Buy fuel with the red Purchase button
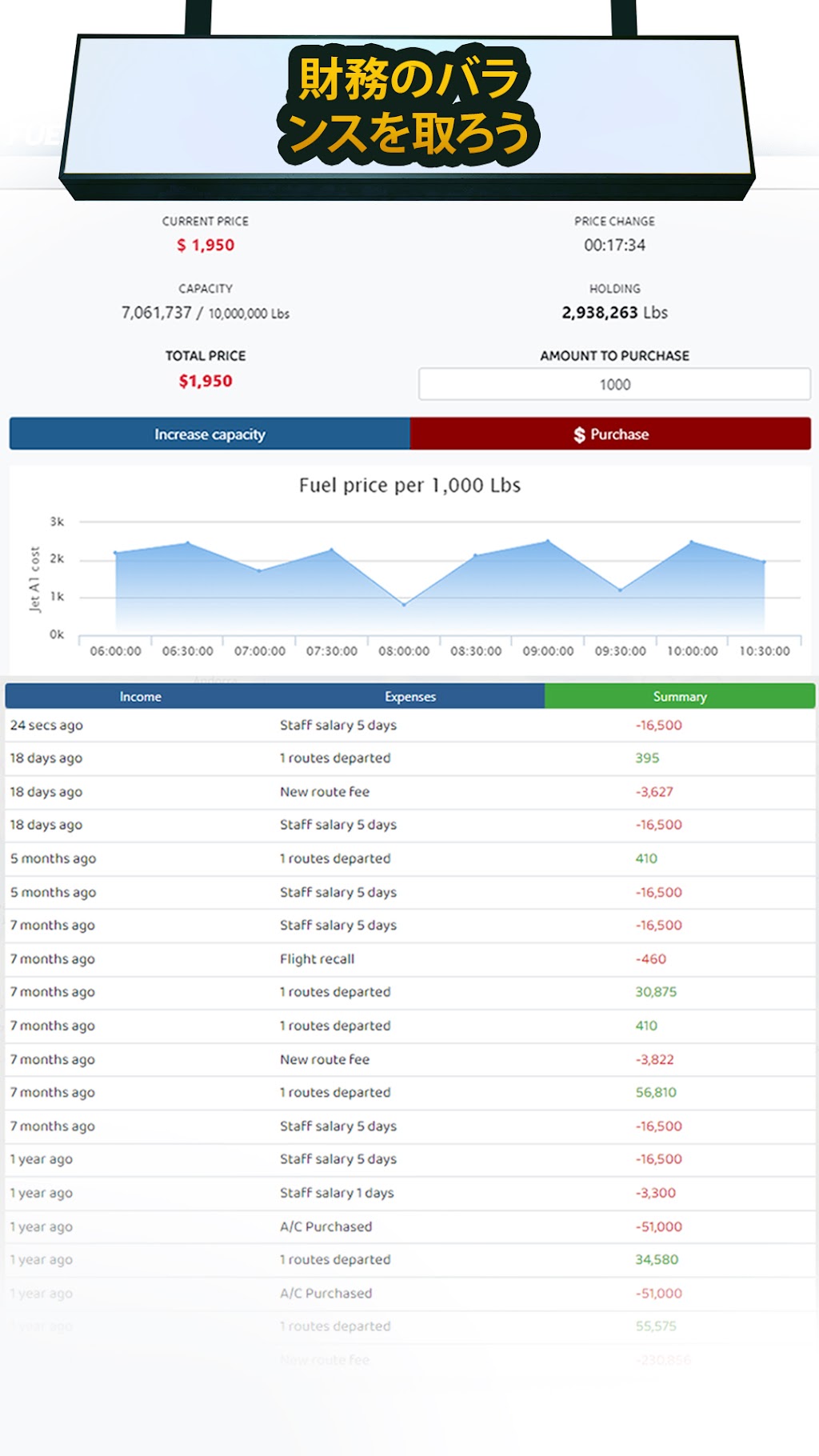This screenshot has width=819, height=1456. [610, 434]
